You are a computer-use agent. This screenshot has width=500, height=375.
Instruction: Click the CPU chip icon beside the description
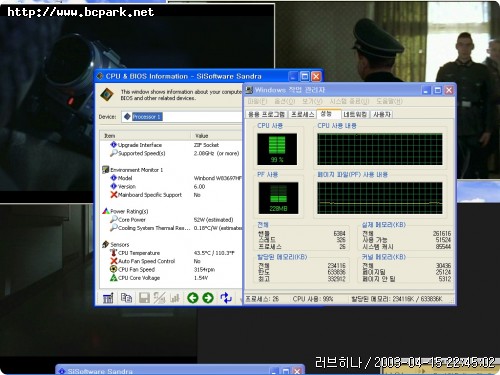coord(107,95)
